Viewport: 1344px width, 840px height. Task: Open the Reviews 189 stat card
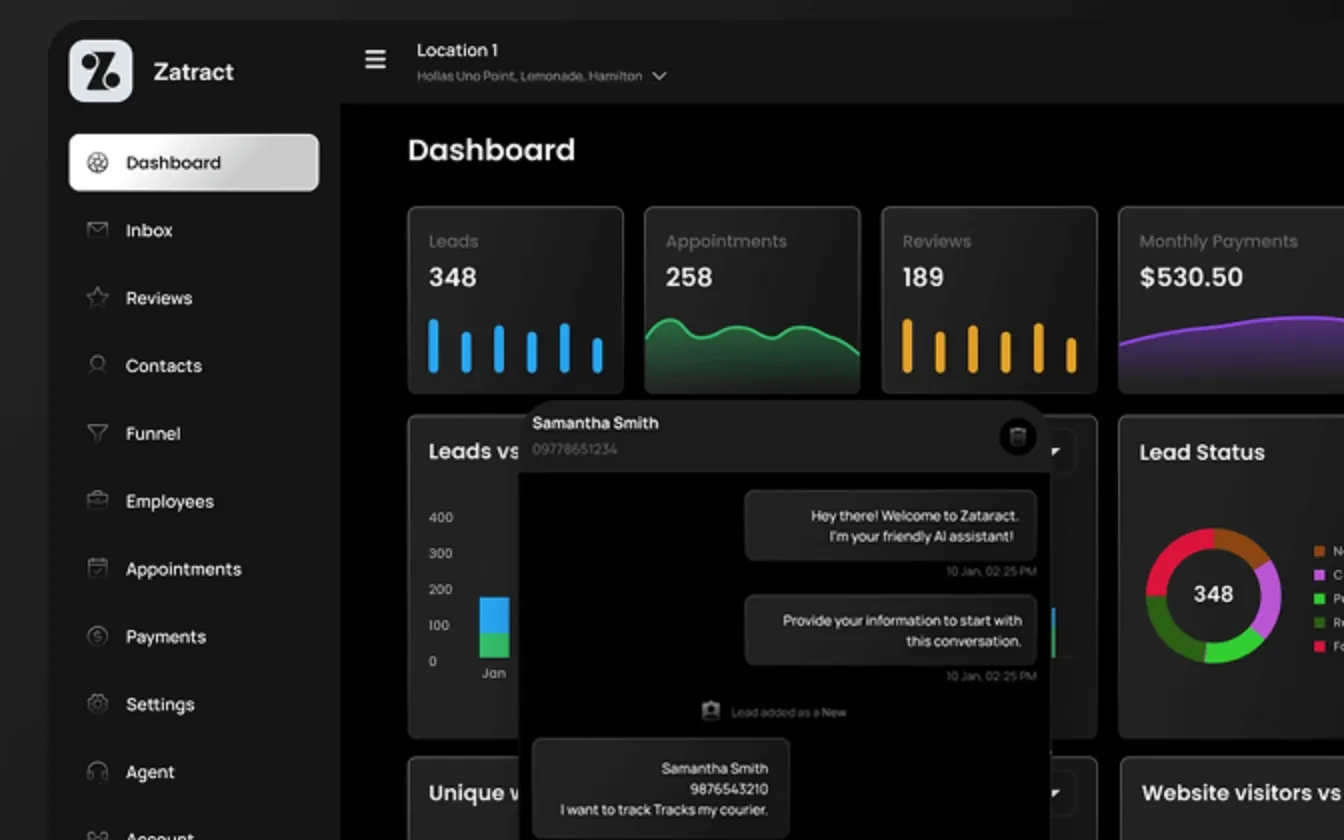pos(989,300)
